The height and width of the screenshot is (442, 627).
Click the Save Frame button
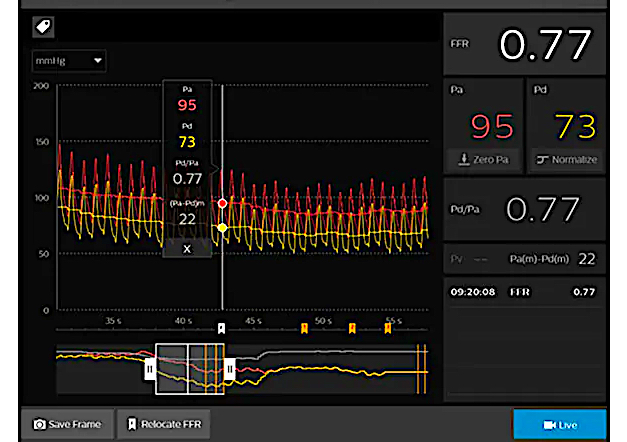(68, 425)
